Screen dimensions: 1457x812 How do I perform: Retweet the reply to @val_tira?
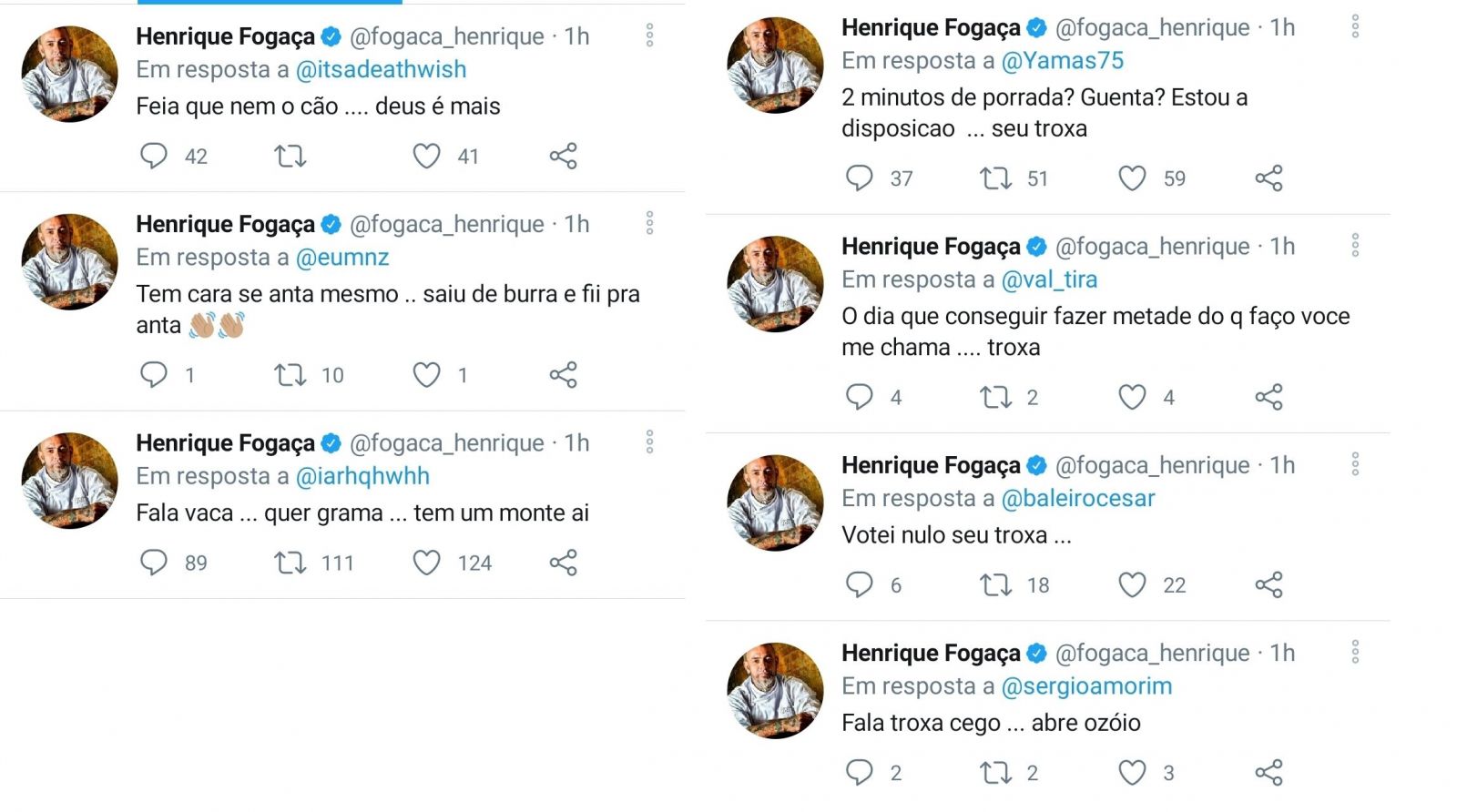click(x=995, y=397)
